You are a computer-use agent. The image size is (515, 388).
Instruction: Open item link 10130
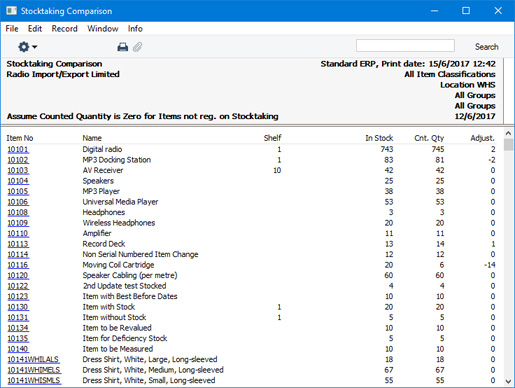point(18,307)
